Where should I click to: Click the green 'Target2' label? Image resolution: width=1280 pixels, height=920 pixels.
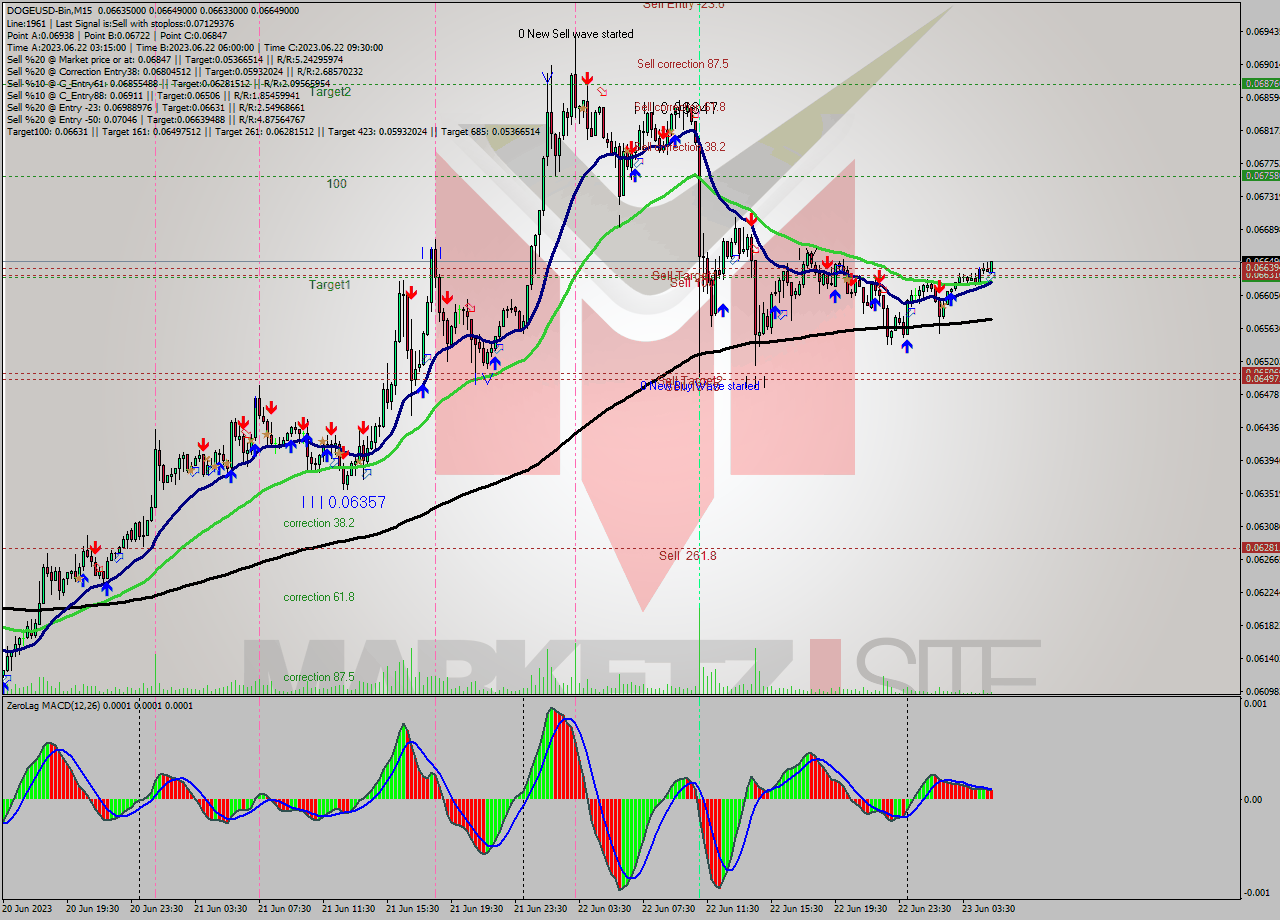[330, 92]
